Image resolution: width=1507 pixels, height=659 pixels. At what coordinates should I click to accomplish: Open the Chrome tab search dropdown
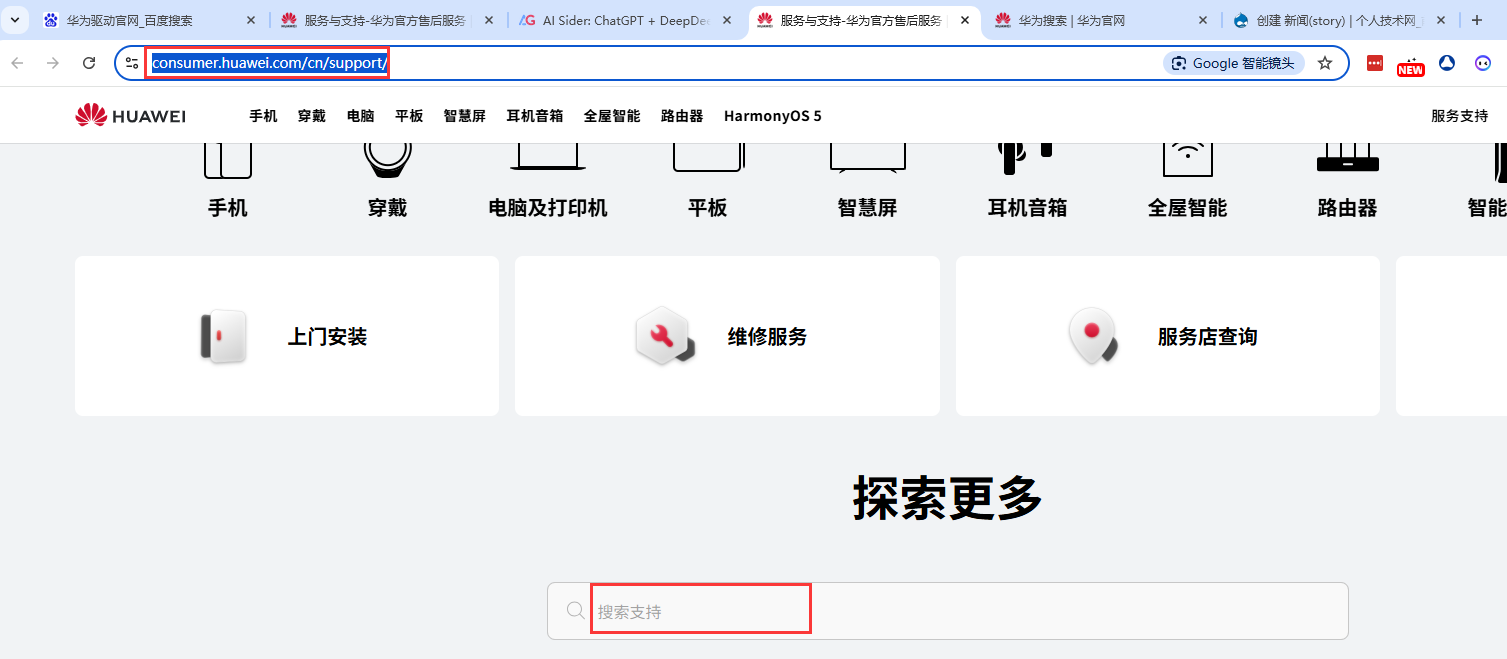click(x=16, y=20)
